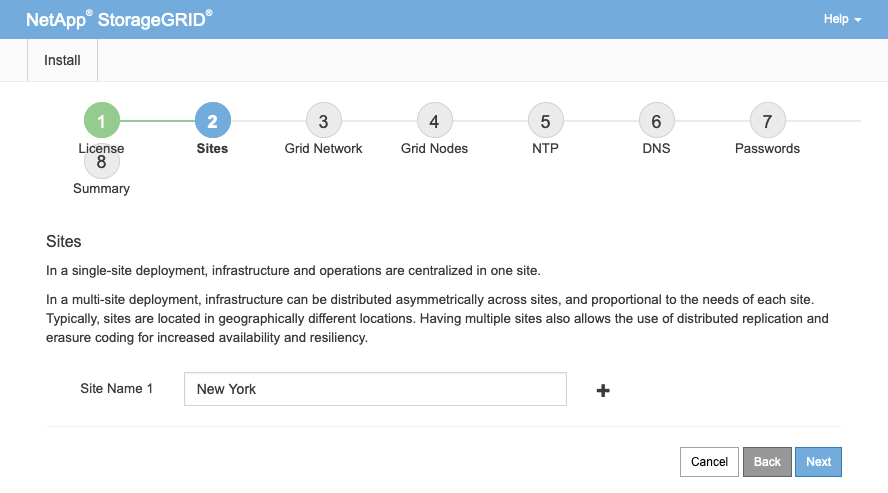The width and height of the screenshot is (888, 493).
Task: Select the Grid Network step label
Action: click(x=323, y=148)
